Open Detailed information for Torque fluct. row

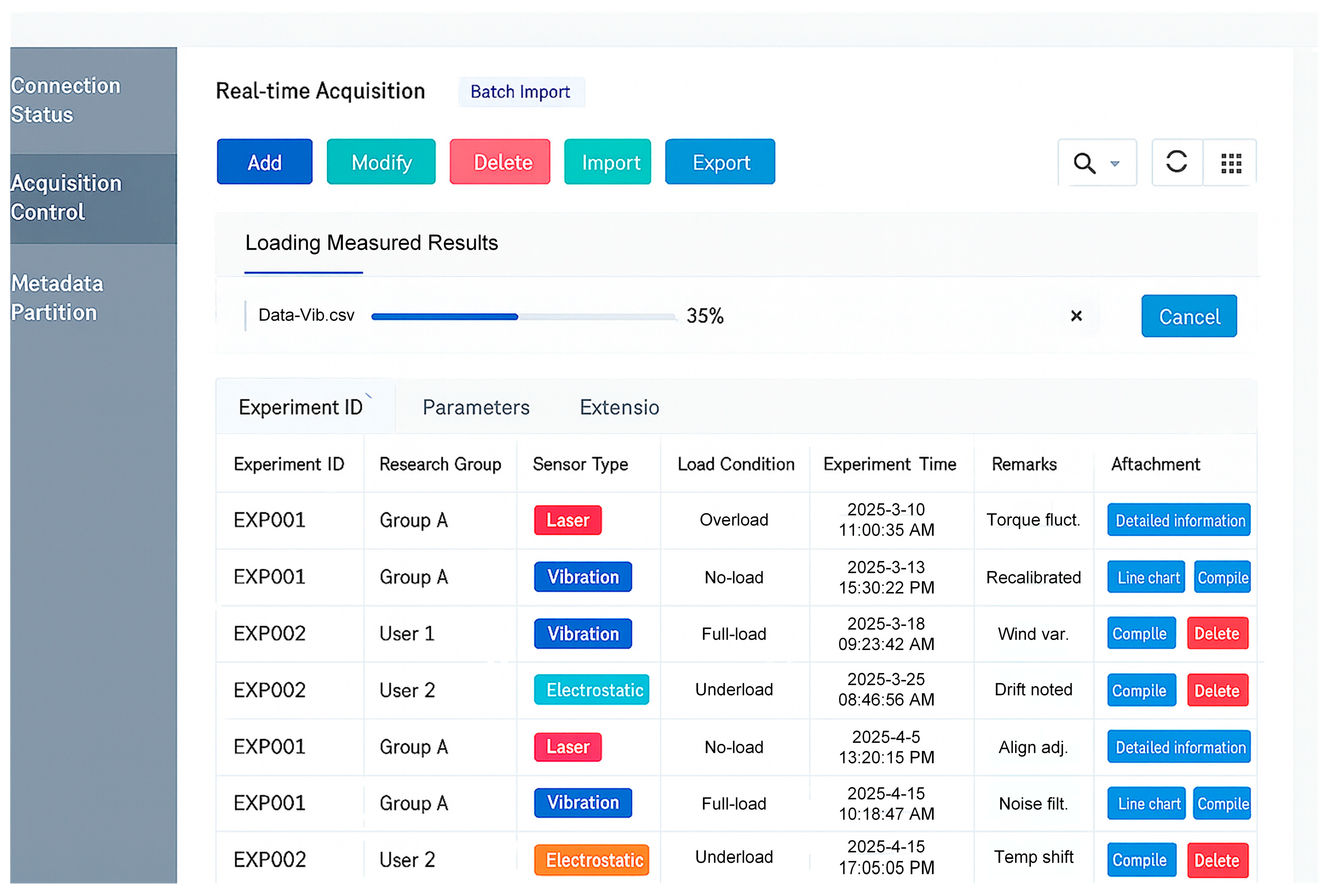1179,520
